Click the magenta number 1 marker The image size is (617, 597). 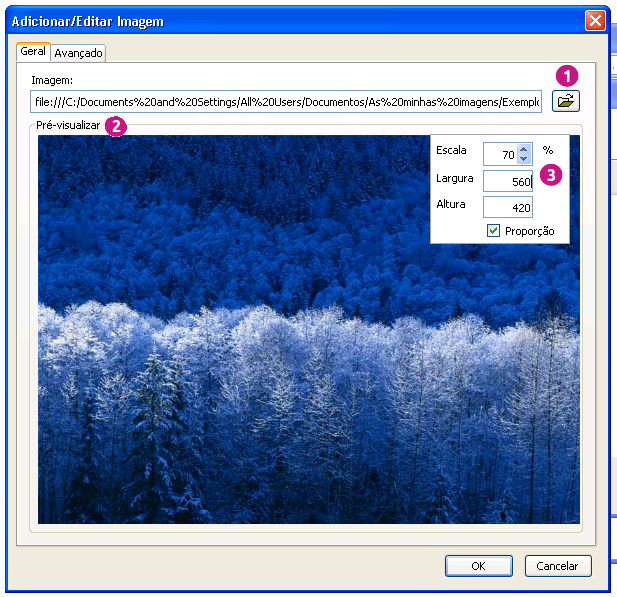[x=567, y=75]
